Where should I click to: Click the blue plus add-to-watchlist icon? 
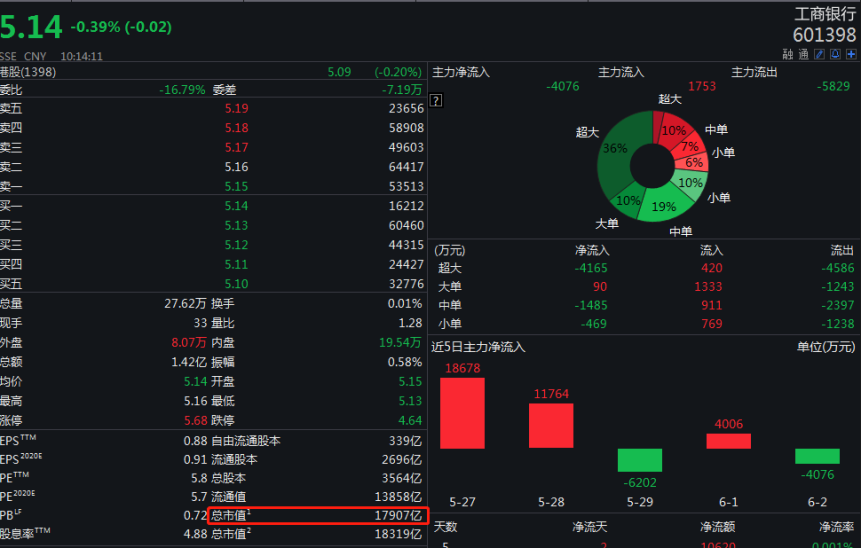click(x=850, y=54)
